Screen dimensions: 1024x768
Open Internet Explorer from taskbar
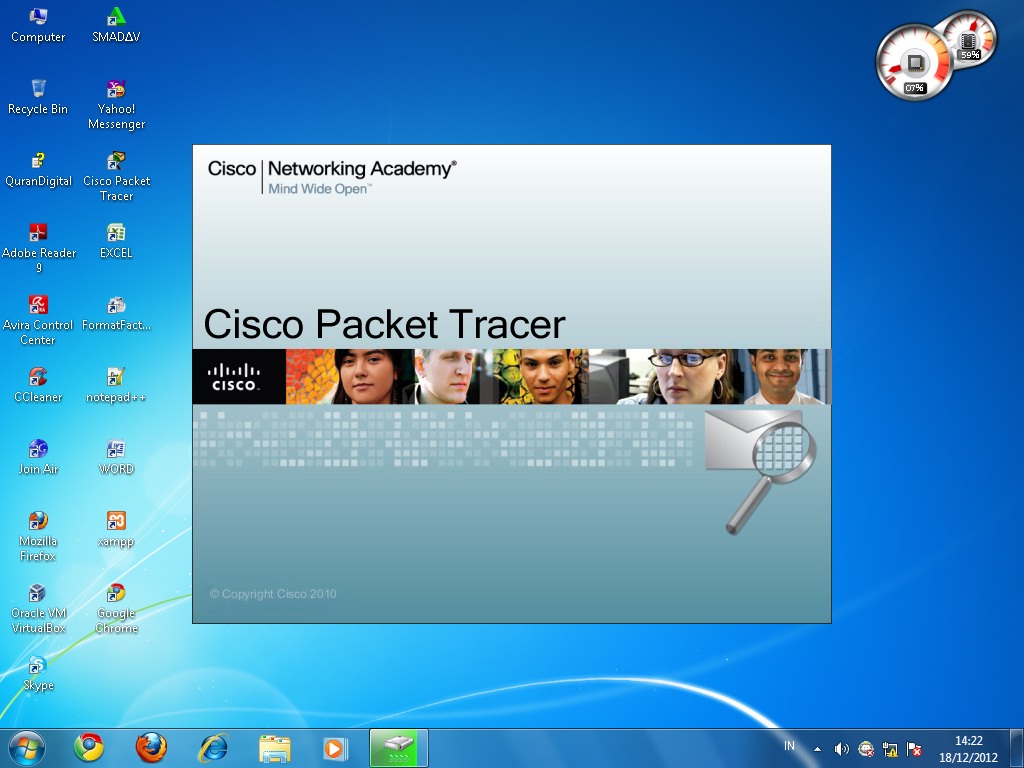213,748
